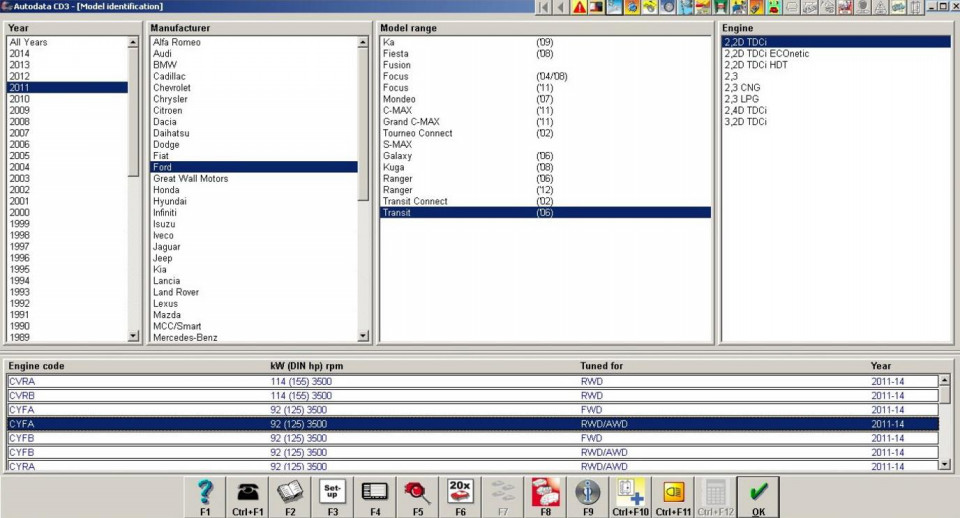Click the Ctrl+F10 add document icon

click(631, 497)
